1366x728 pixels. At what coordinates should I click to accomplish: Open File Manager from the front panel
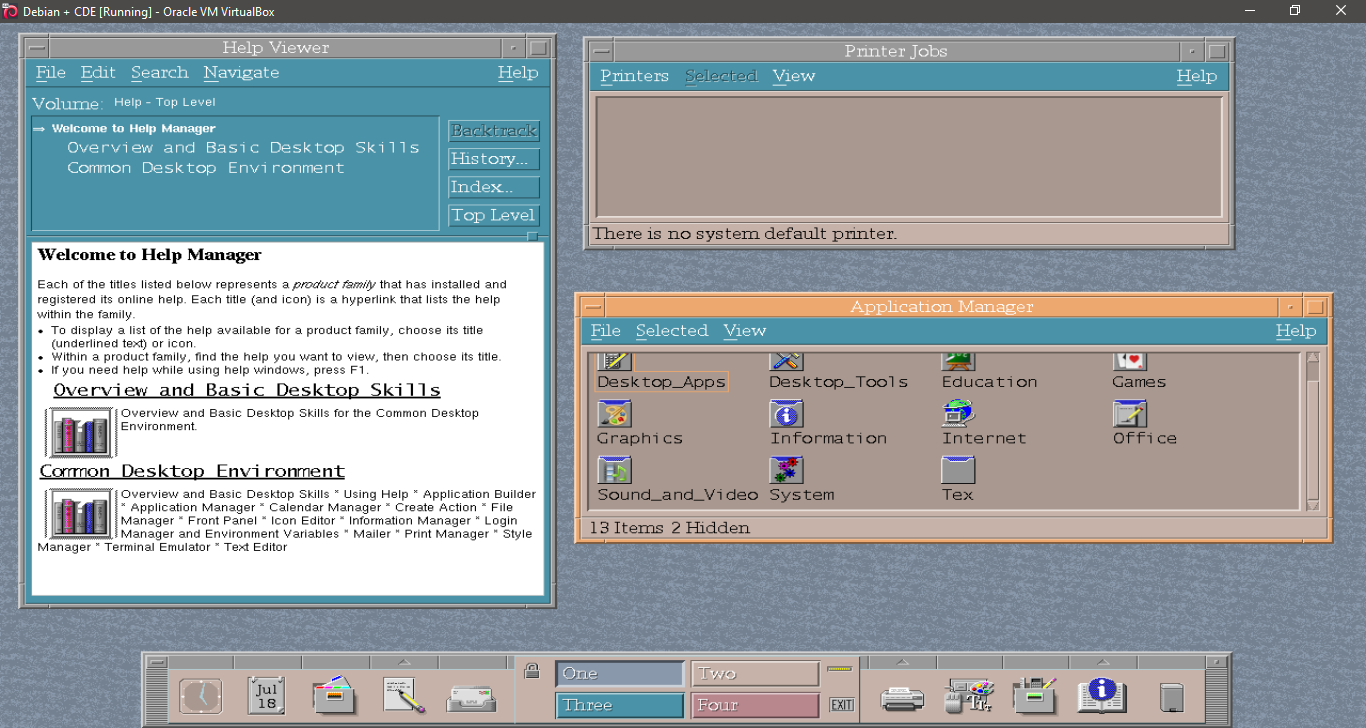click(x=334, y=695)
